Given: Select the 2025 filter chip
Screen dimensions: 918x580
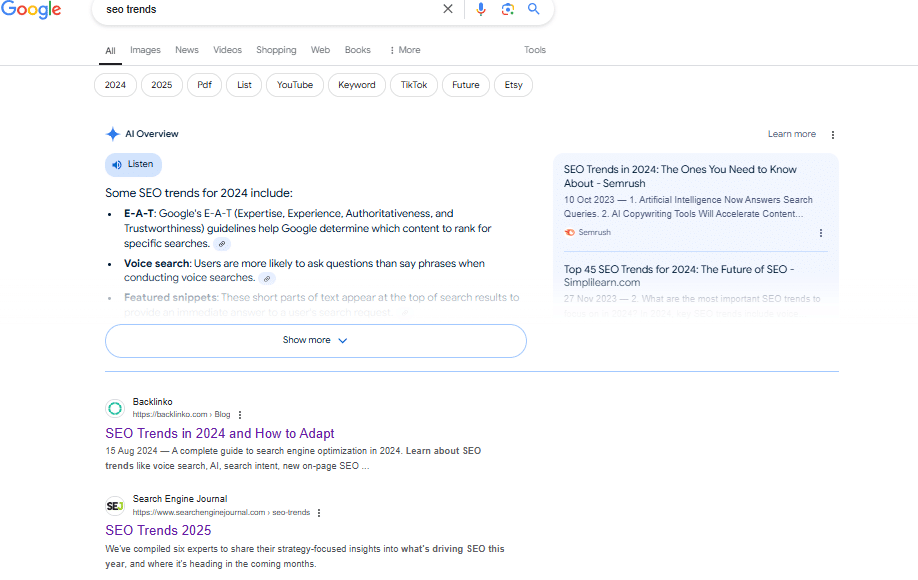Looking at the screenshot, I should click(161, 85).
